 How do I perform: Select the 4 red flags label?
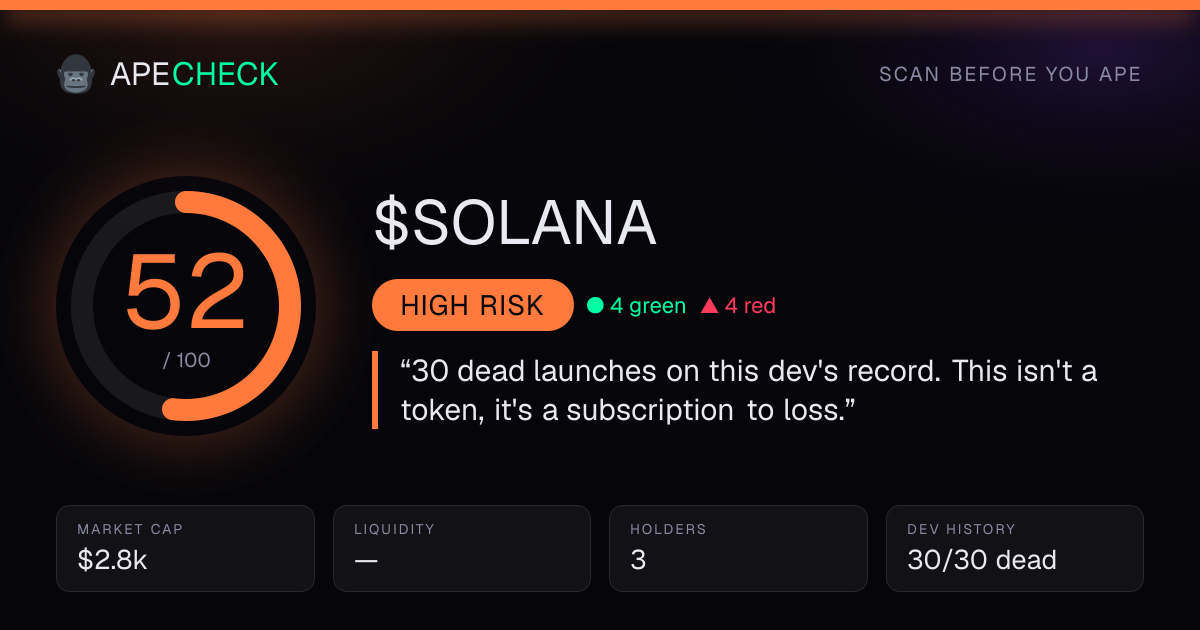[x=750, y=306]
